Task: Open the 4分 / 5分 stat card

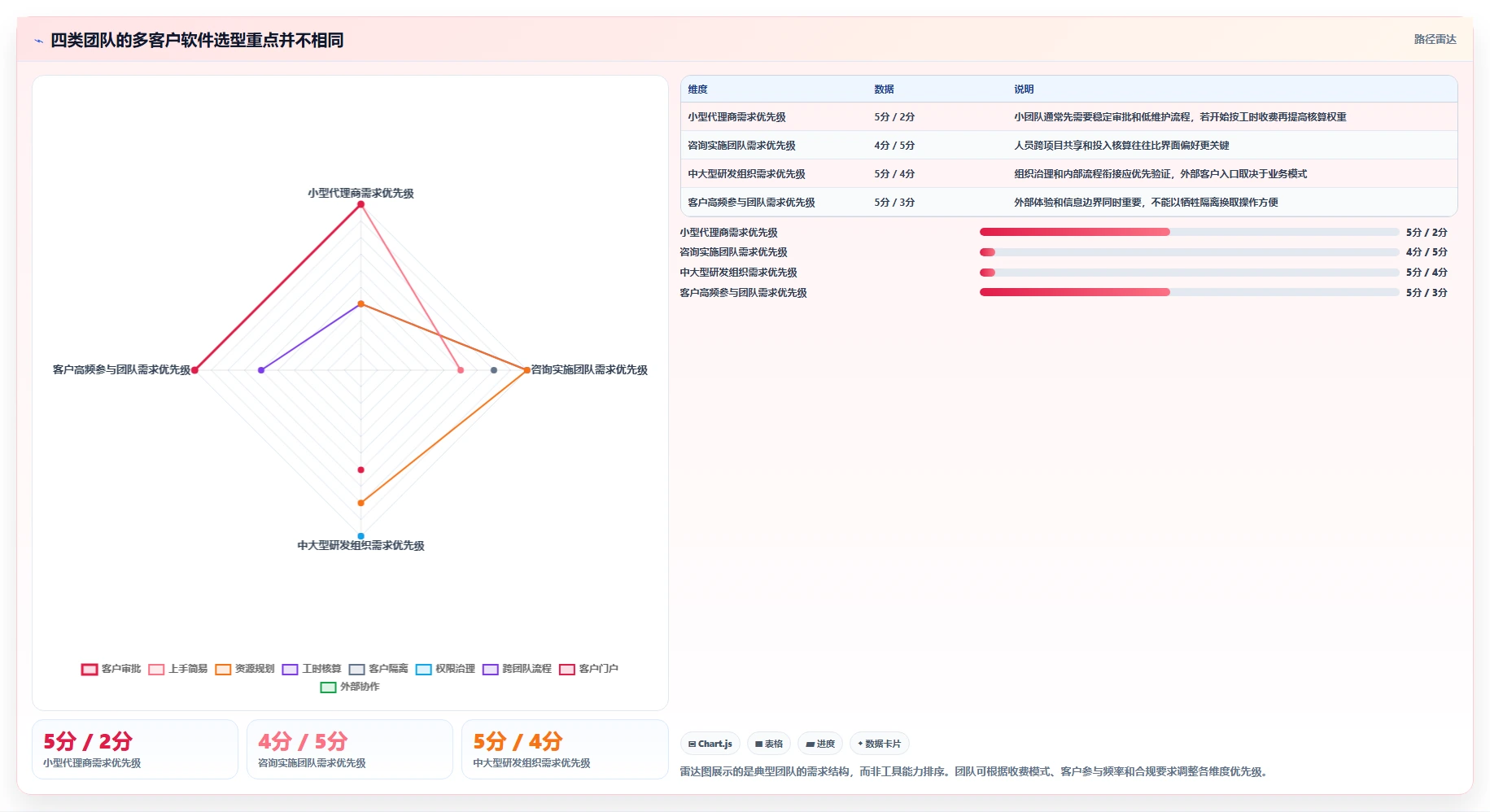Action: [350, 749]
